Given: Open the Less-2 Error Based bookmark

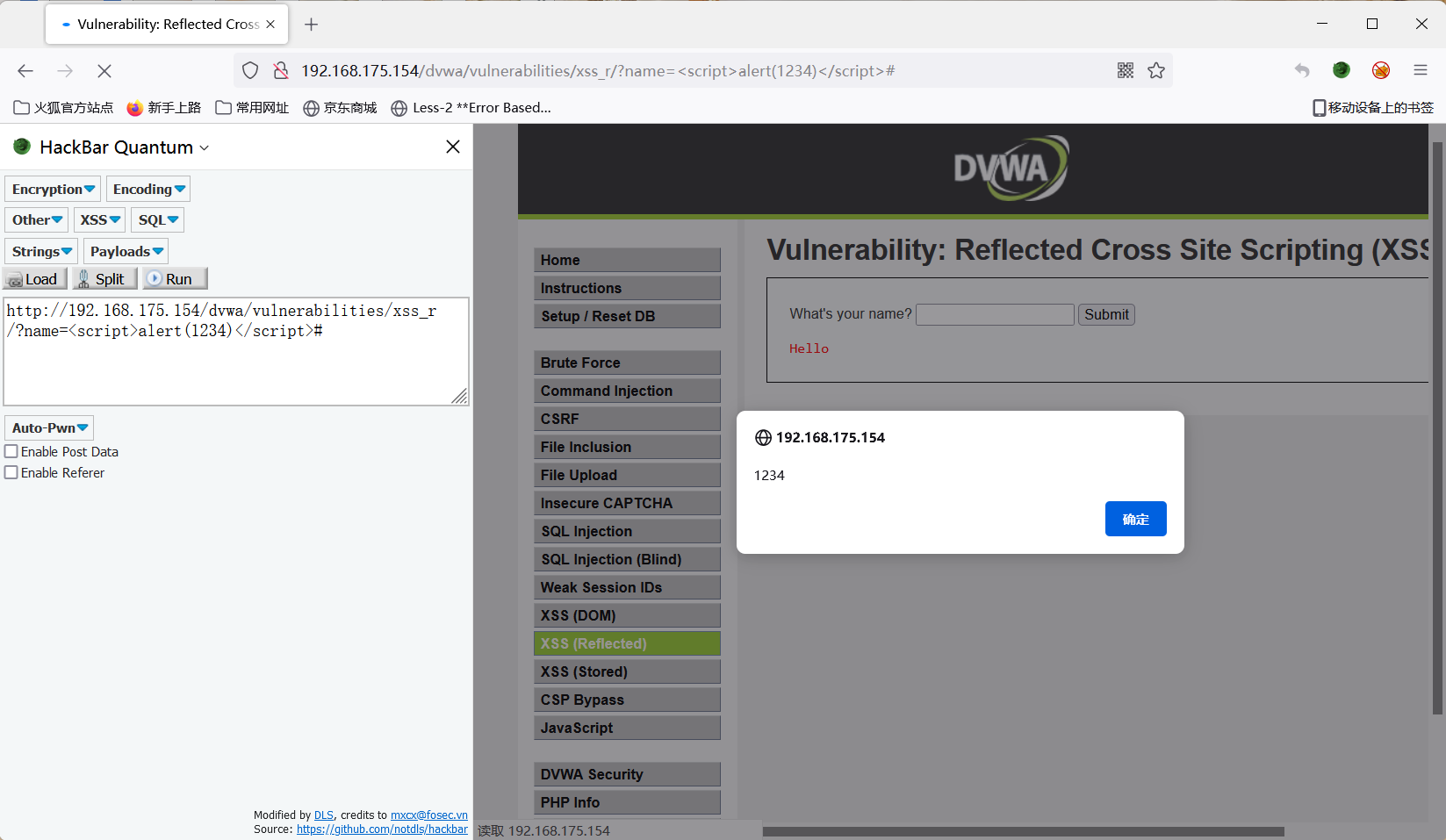Looking at the screenshot, I should pos(471,108).
